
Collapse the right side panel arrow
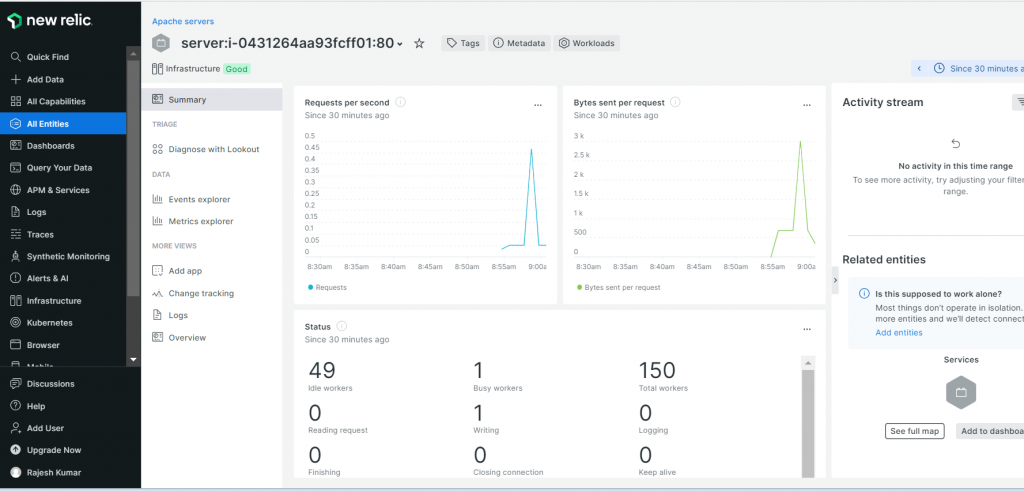point(835,283)
